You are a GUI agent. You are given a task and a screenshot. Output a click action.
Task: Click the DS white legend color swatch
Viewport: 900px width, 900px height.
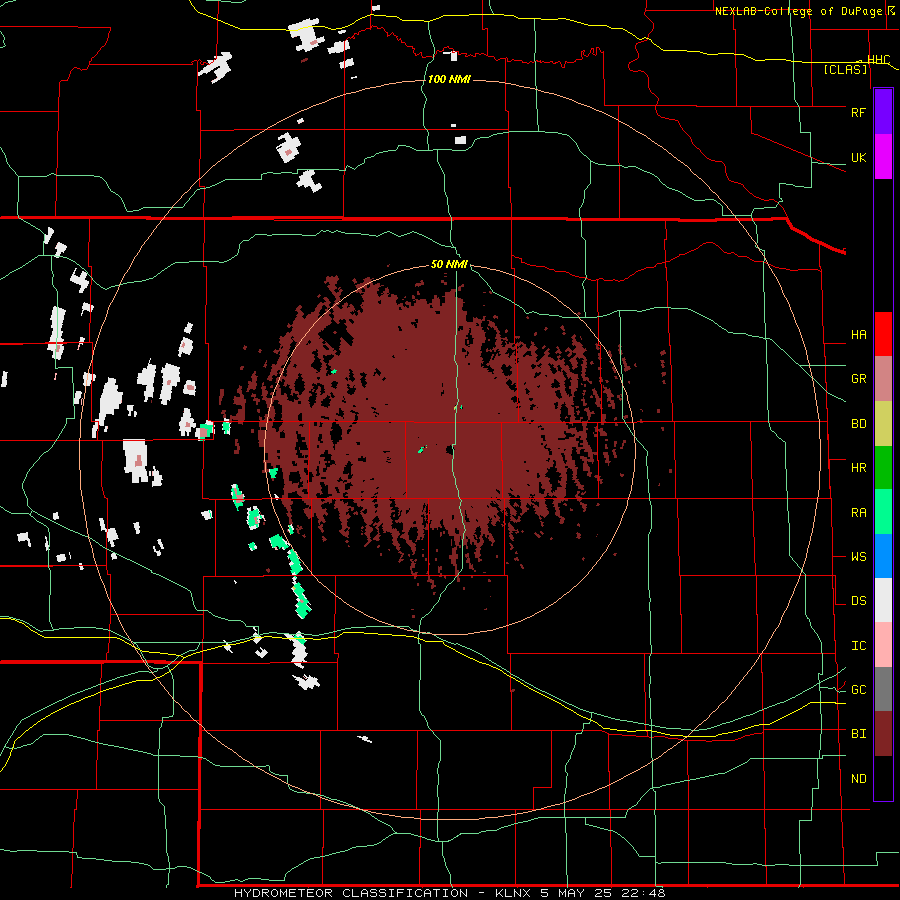pos(883,600)
